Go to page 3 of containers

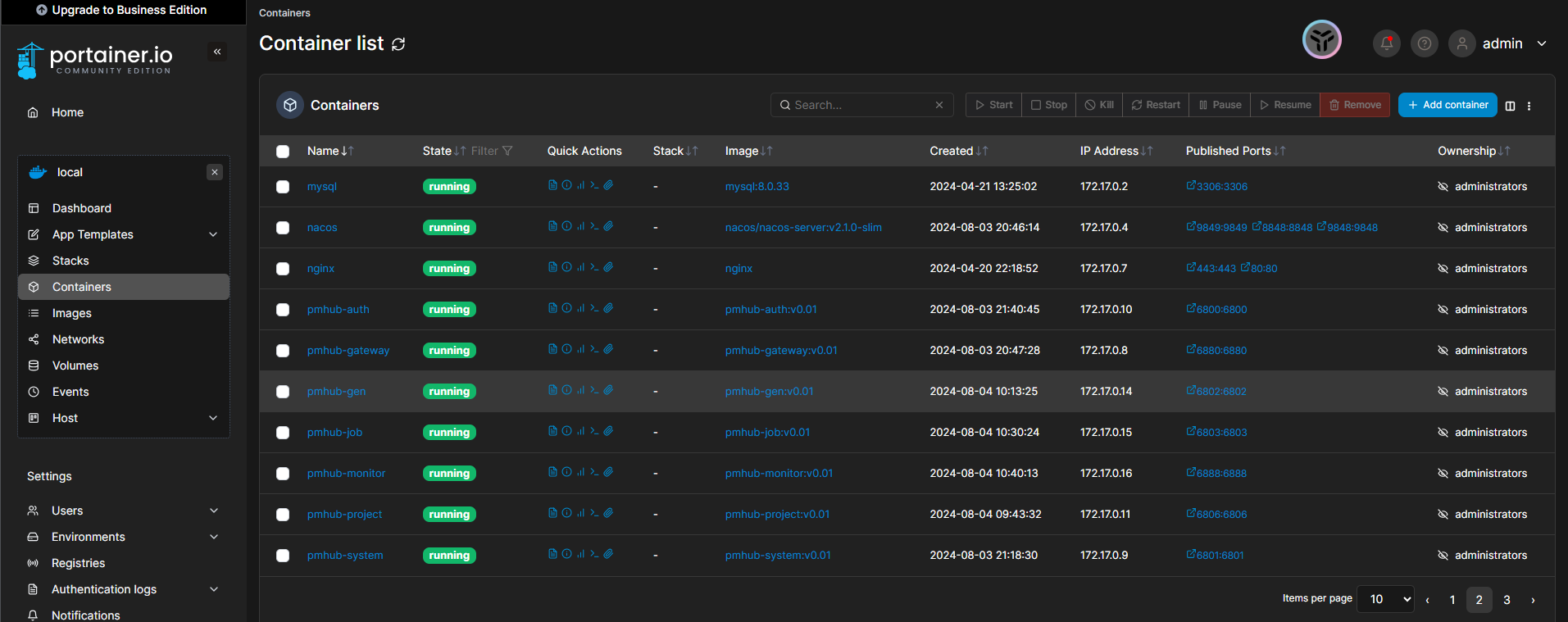(1507, 600)
